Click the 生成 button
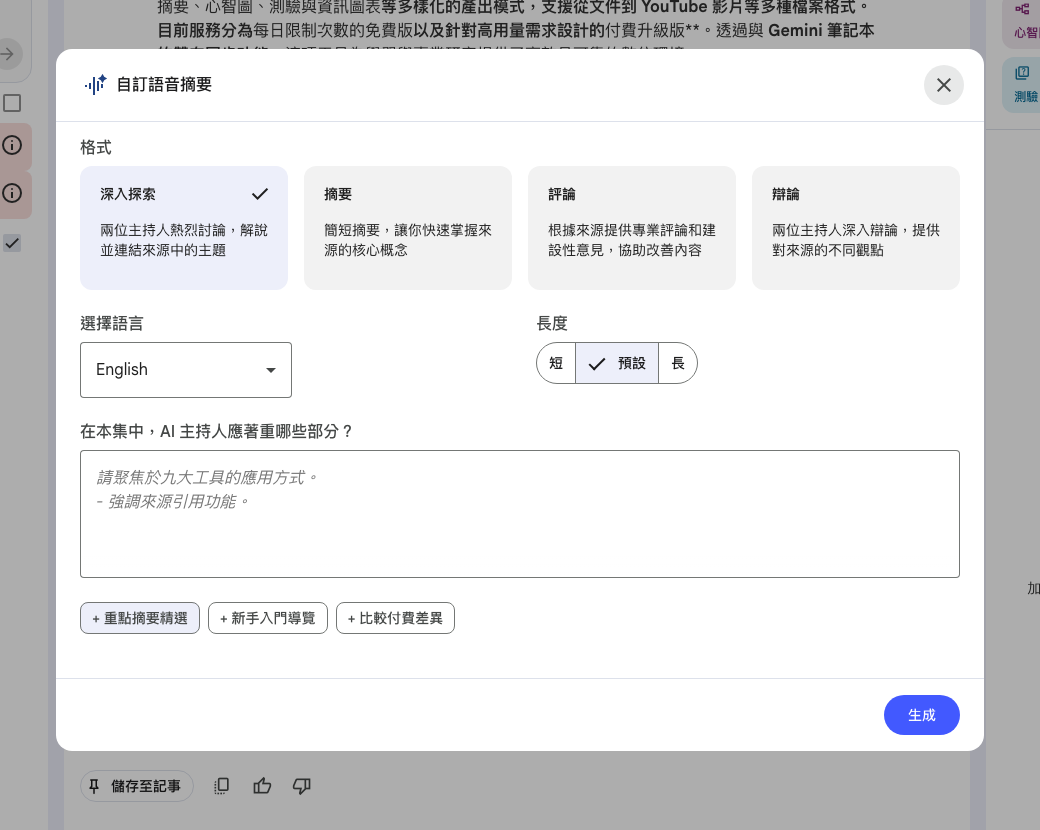This screenshot has height=830, width=1040. pyautogui.click(x=921, y=715)
